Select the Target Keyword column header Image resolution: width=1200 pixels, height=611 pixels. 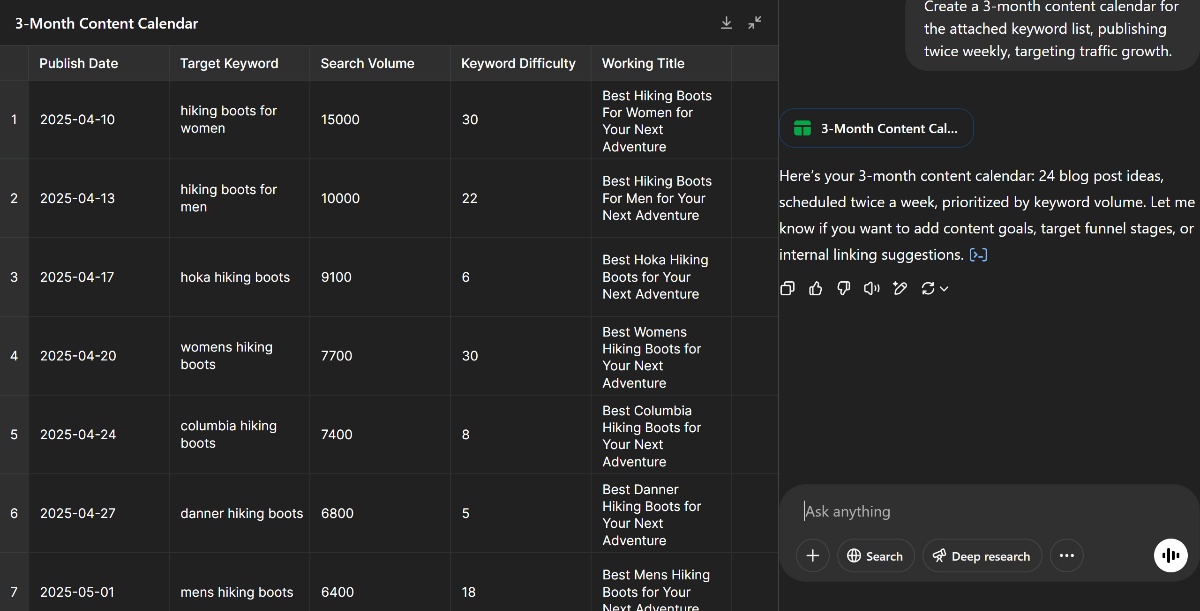coord(239,63)
